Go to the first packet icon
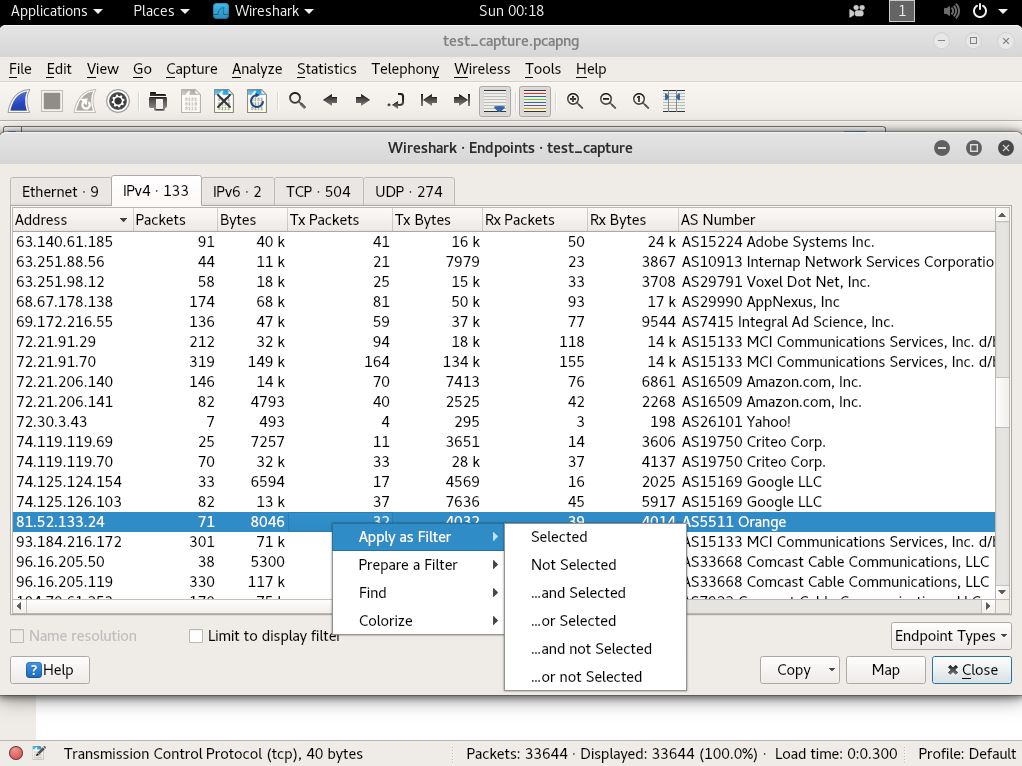 click(429, 101)
